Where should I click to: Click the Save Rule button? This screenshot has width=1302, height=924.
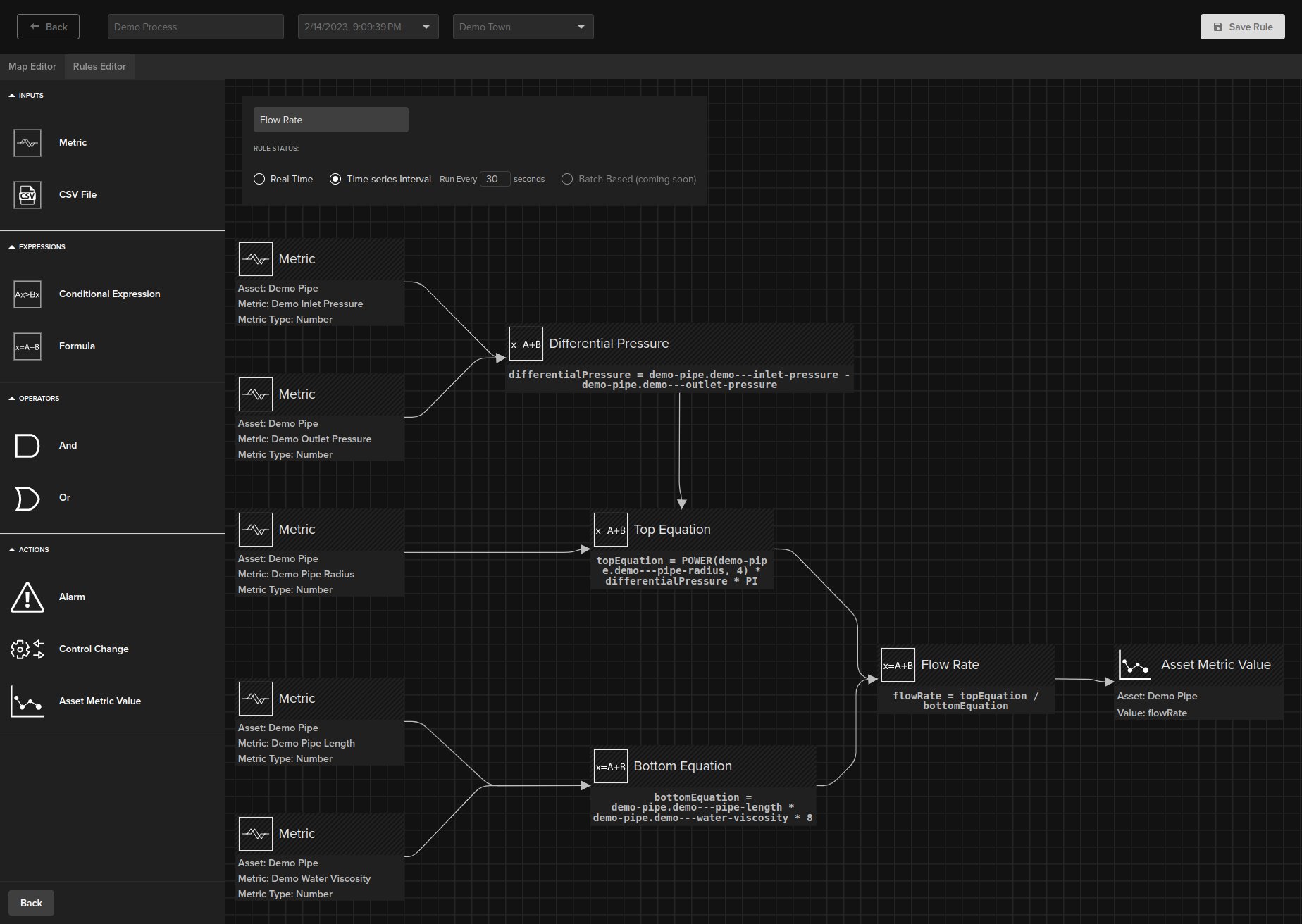coord(1242,26)
